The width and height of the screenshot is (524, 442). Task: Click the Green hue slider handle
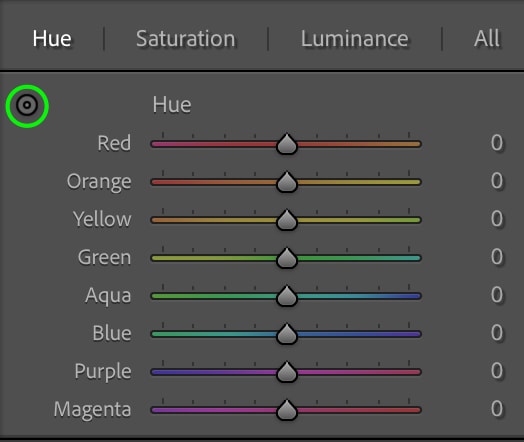coord(287,258)
